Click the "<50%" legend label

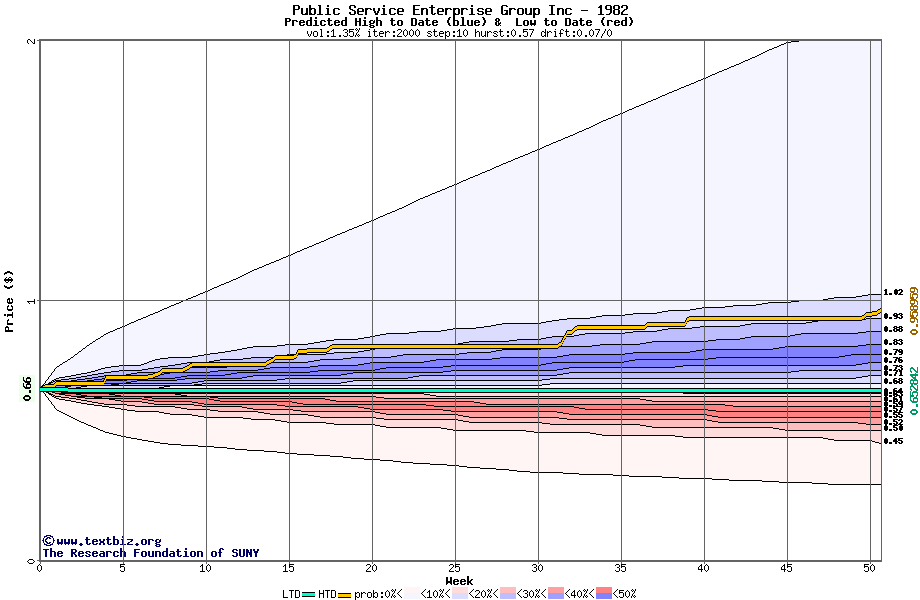pyautogui.click(x=624, y=594)
